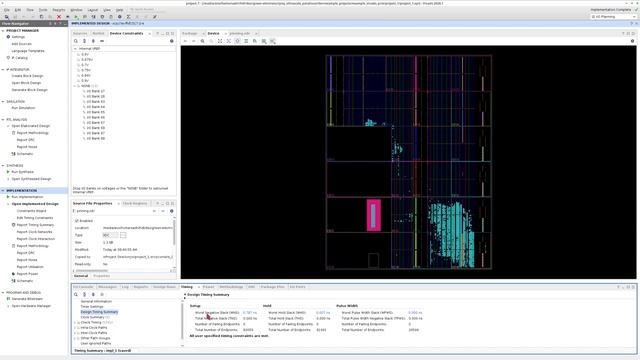Click browse button next to Type field
This screenshot has height=360, width=640.
tap(123, 235)
